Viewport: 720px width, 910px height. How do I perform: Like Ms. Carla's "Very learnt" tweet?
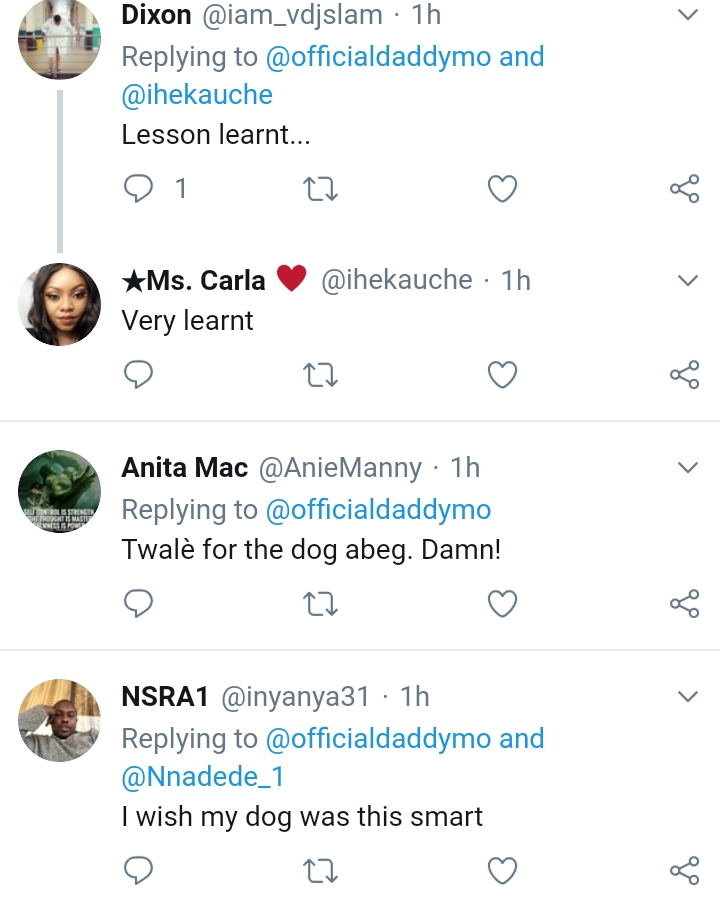pos(502,374)
